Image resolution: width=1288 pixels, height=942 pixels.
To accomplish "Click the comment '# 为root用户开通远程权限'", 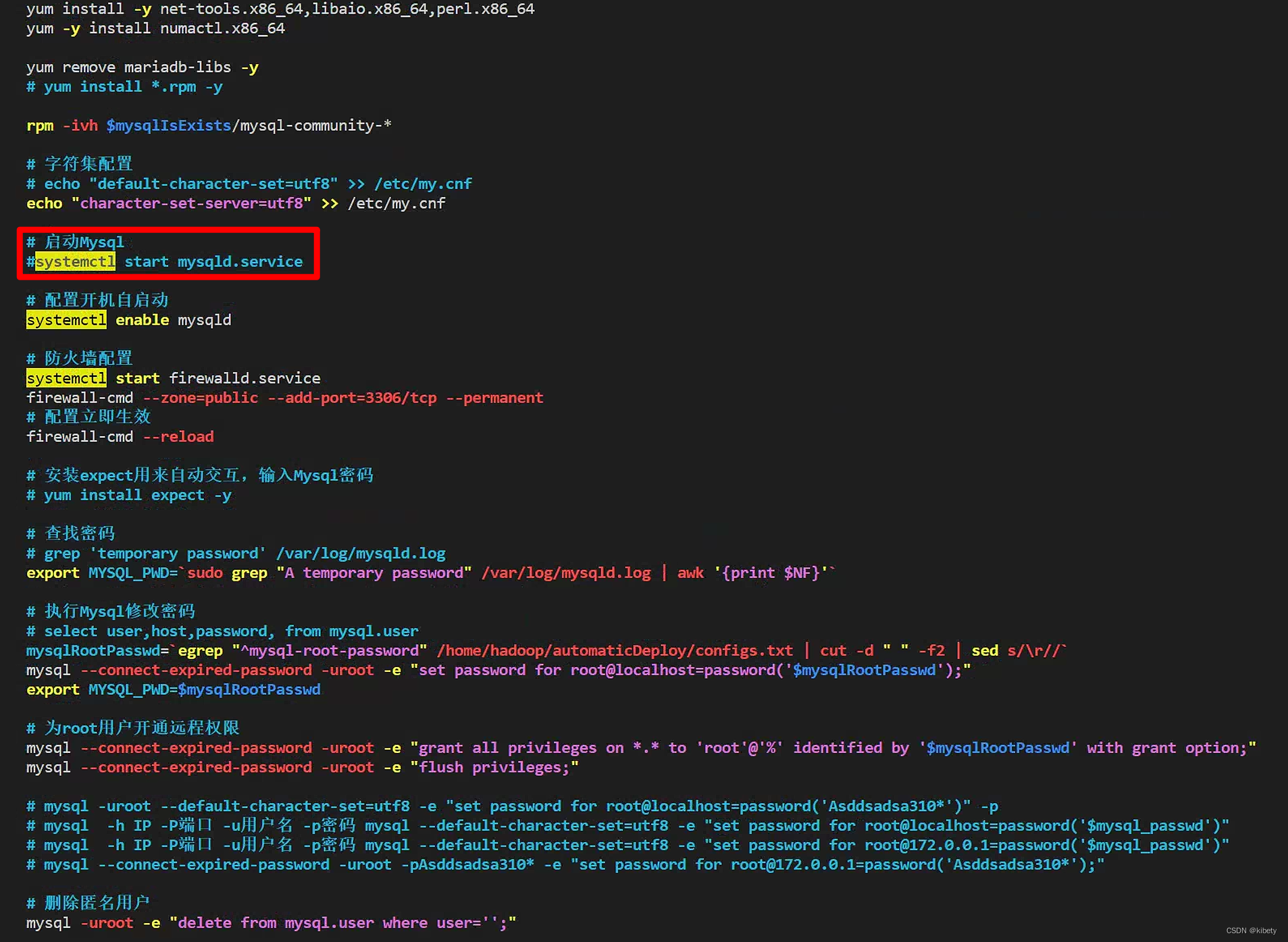I will [133, 728].
